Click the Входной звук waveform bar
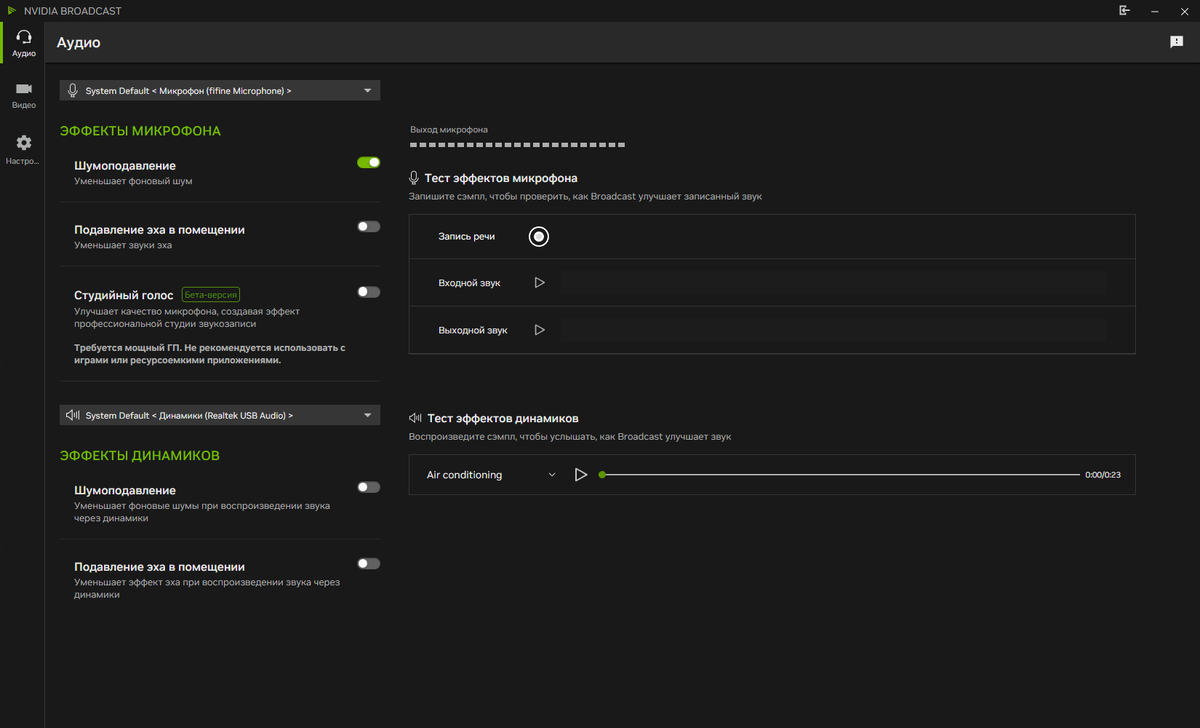The image size is (1200, 728). pyautogui.click(x=833, y=283)
